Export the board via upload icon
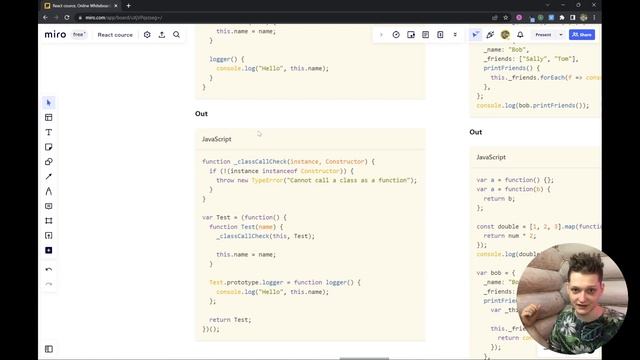The height and width of the screenshot is (360, 640). click(162, 35)
